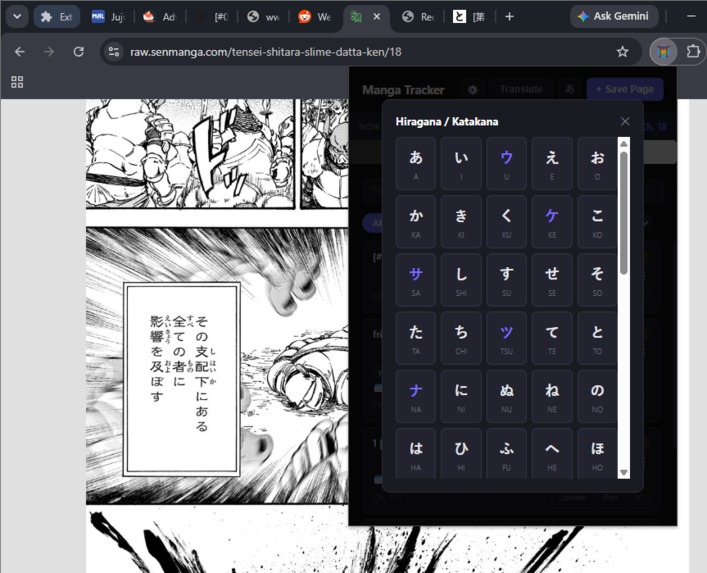This screenshot has height=573, width=707.
Task: Switch to the Ad tab
Action: point(160,17)
